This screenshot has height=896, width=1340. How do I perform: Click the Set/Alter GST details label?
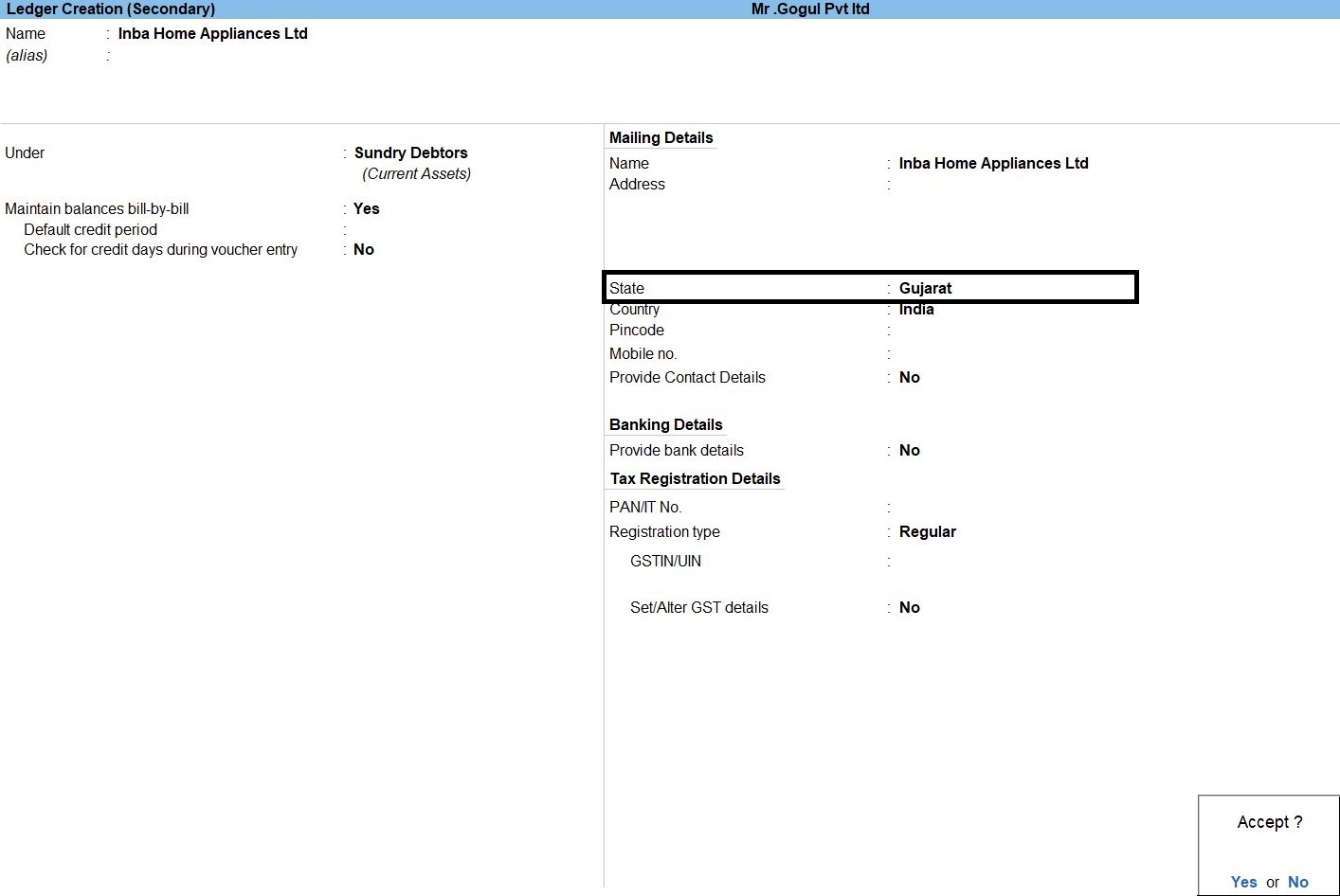(698, 607)
